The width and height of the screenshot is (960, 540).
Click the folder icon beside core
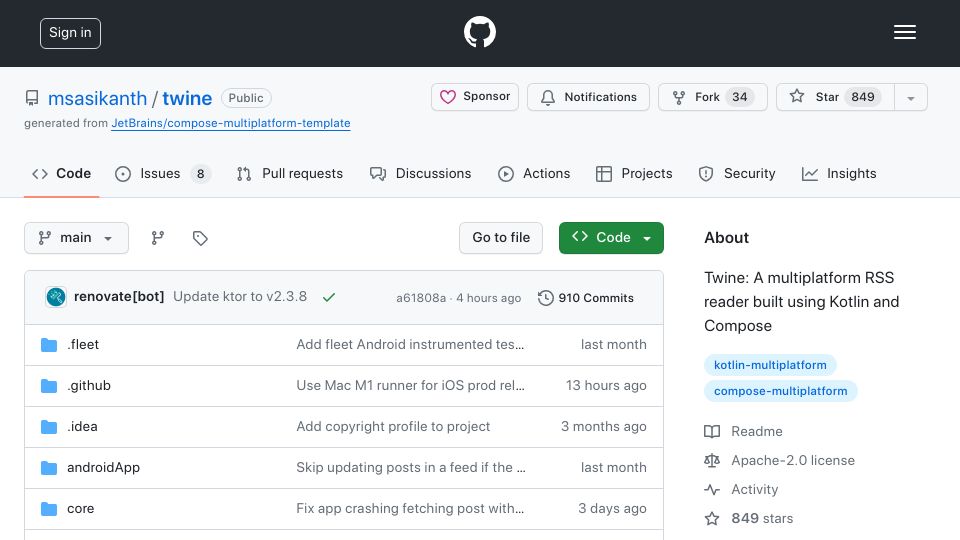49,509
